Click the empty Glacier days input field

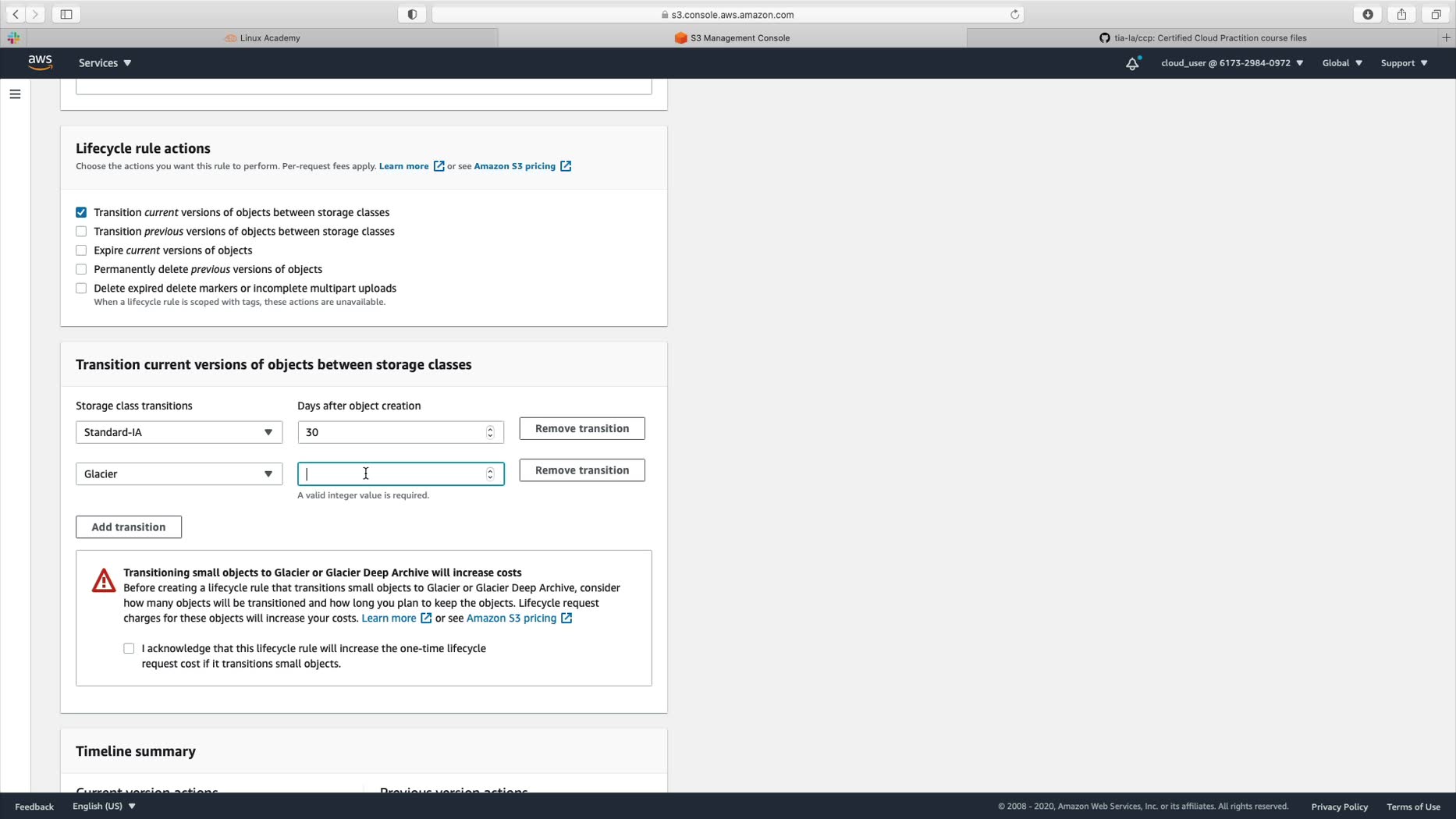click(x=400, y=473)
